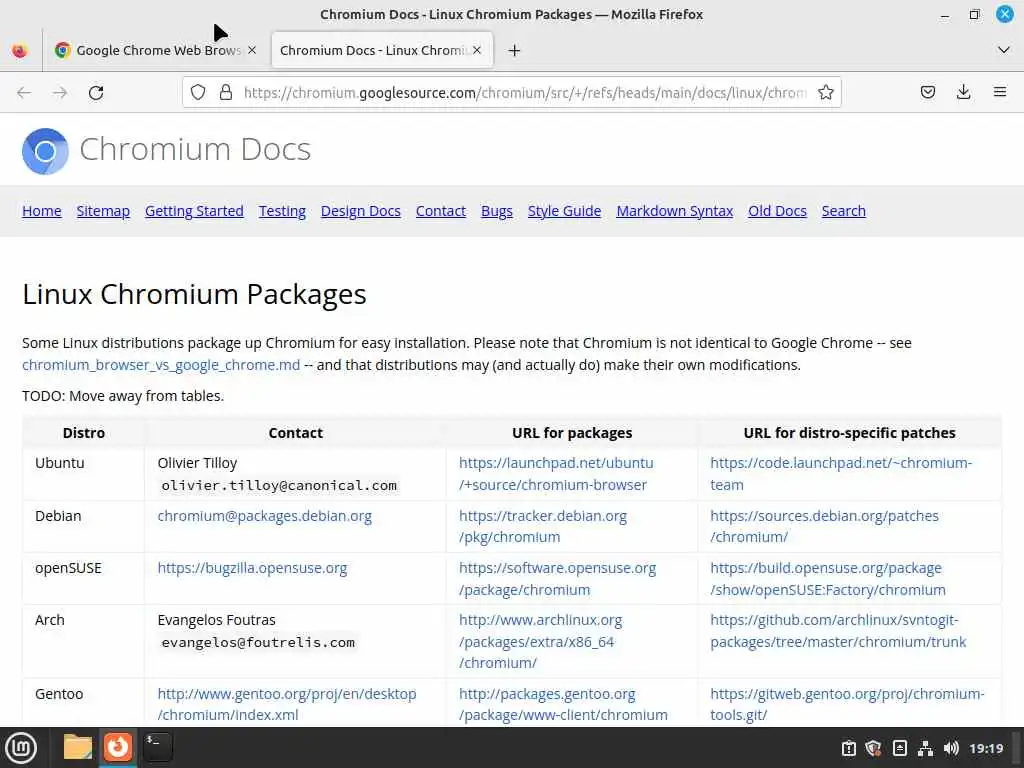Click the clipboard tray icon

[x=848, y=748]
